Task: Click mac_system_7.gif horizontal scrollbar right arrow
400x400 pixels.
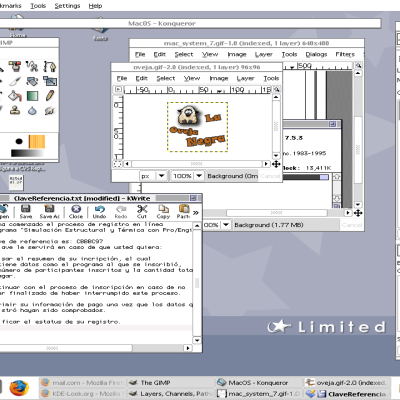Action: click(x=348, y=213)
